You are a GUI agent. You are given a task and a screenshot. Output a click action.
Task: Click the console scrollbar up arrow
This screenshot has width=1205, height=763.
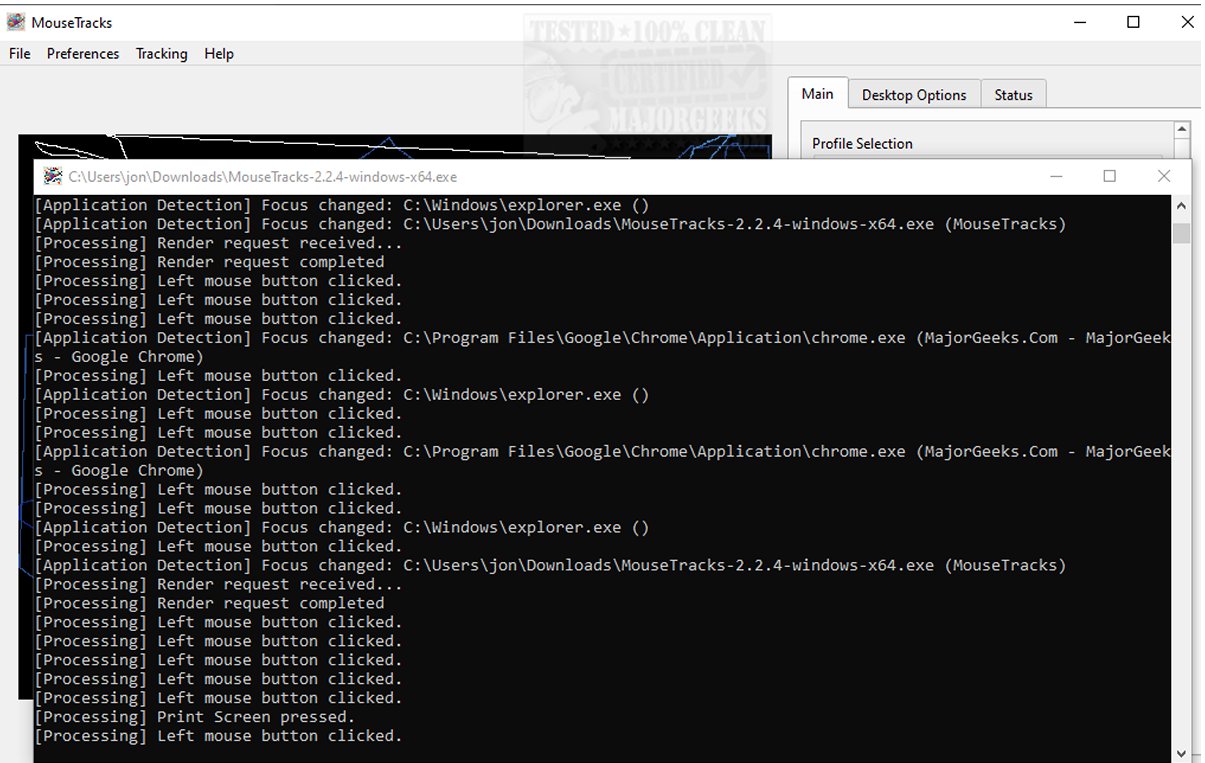[1181, 205]
